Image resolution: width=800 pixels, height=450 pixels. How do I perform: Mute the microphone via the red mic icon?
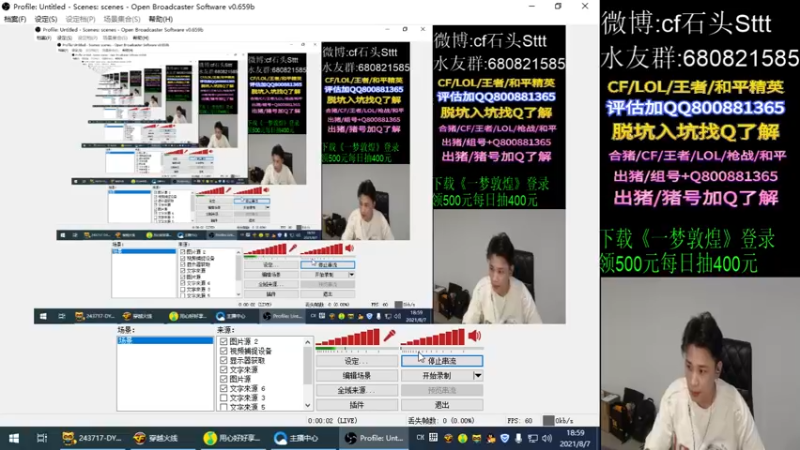[x=390, y=335]
